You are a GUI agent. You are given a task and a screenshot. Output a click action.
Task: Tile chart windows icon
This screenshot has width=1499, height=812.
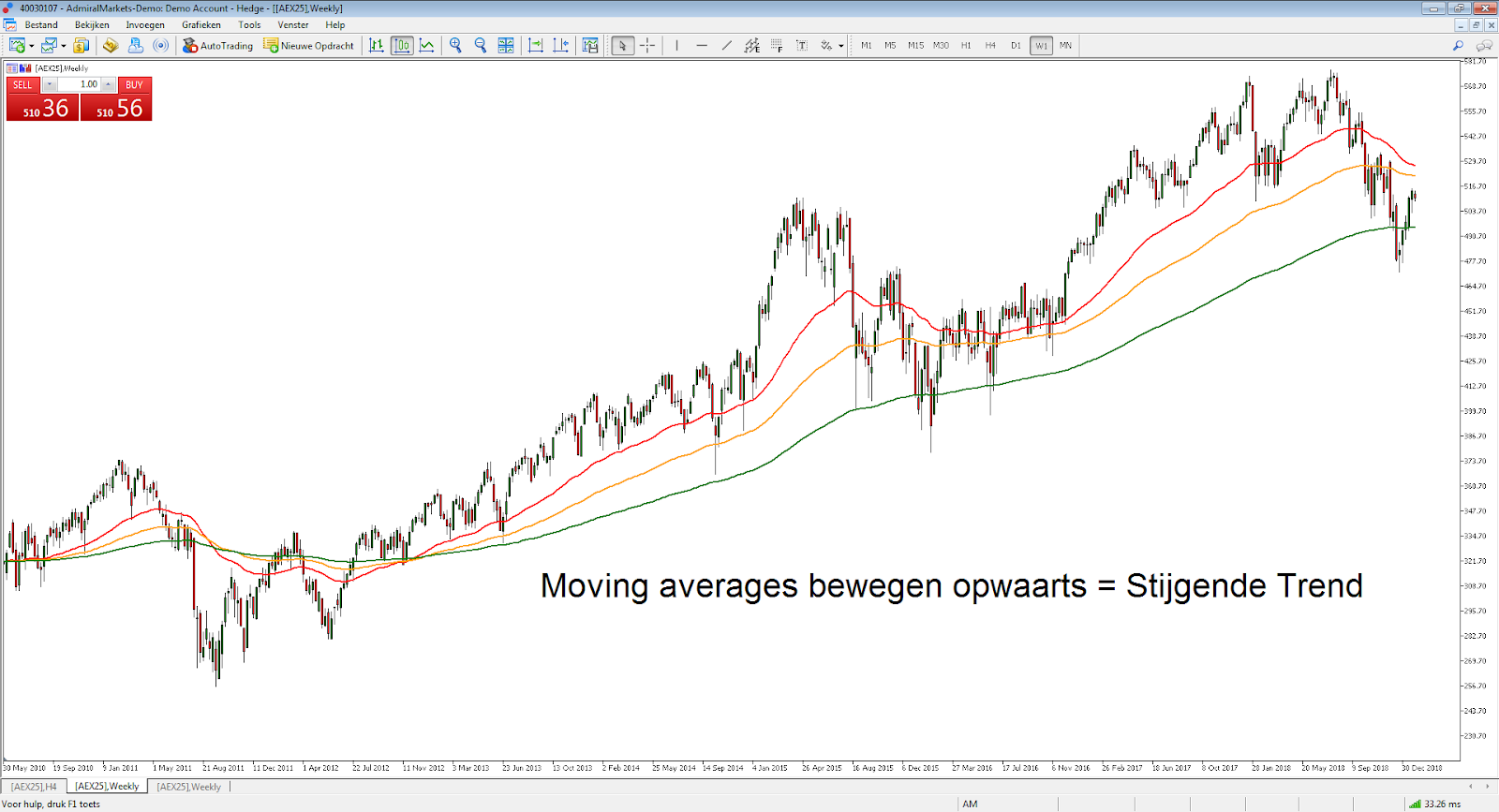click(506, 45)
